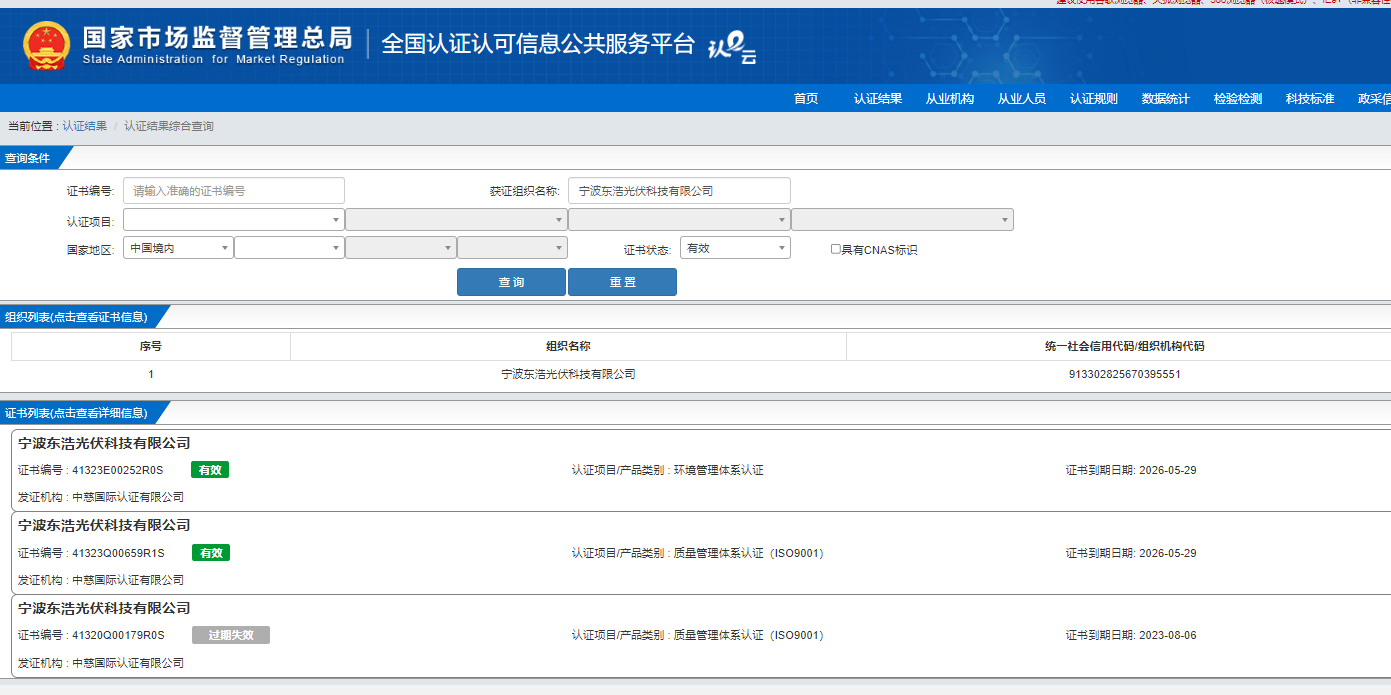The height and width of the screenshot is (695, 1391).
Task: Open the 国家地区 dropdown showing 中国境内
Action: point(178,248)
